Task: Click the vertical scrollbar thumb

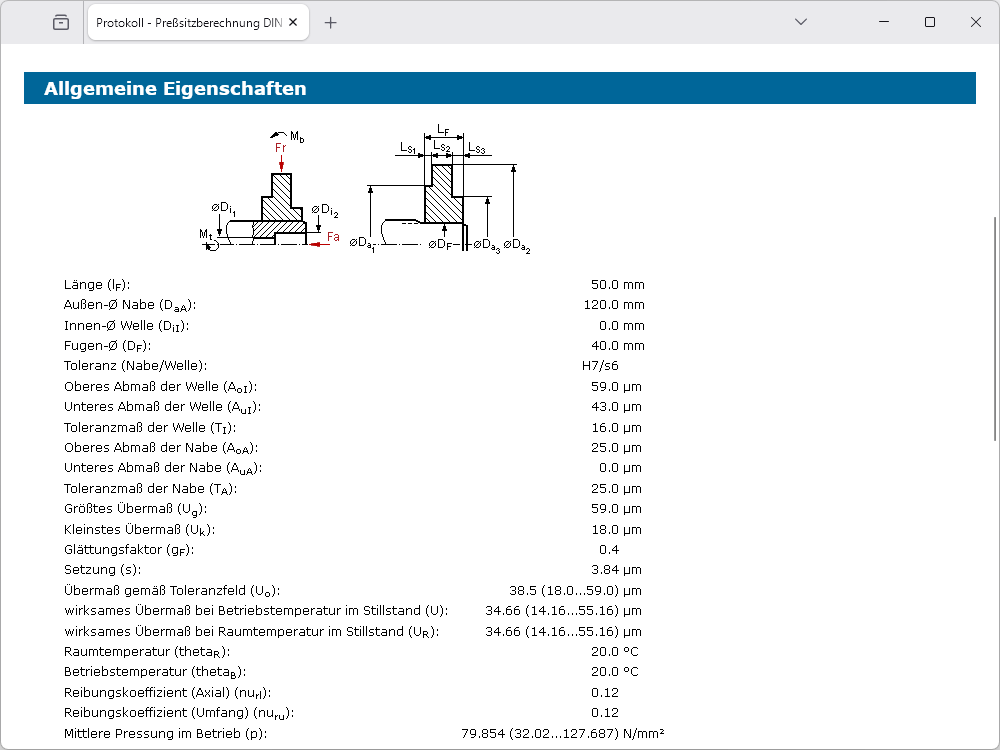Action: pyautogui.click(x=993, y=330)
